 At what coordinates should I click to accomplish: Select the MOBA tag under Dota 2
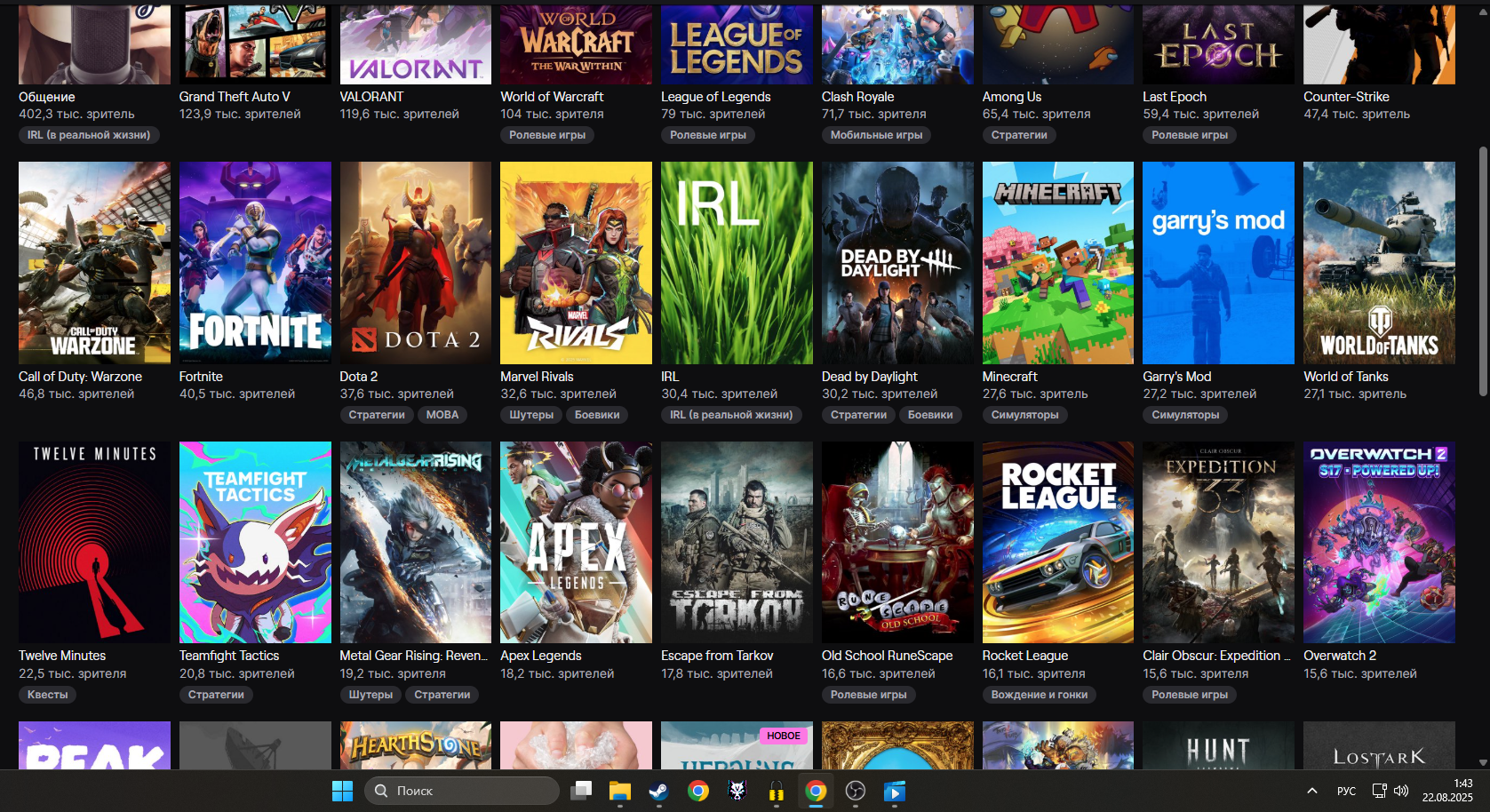[x=442, y=415]
